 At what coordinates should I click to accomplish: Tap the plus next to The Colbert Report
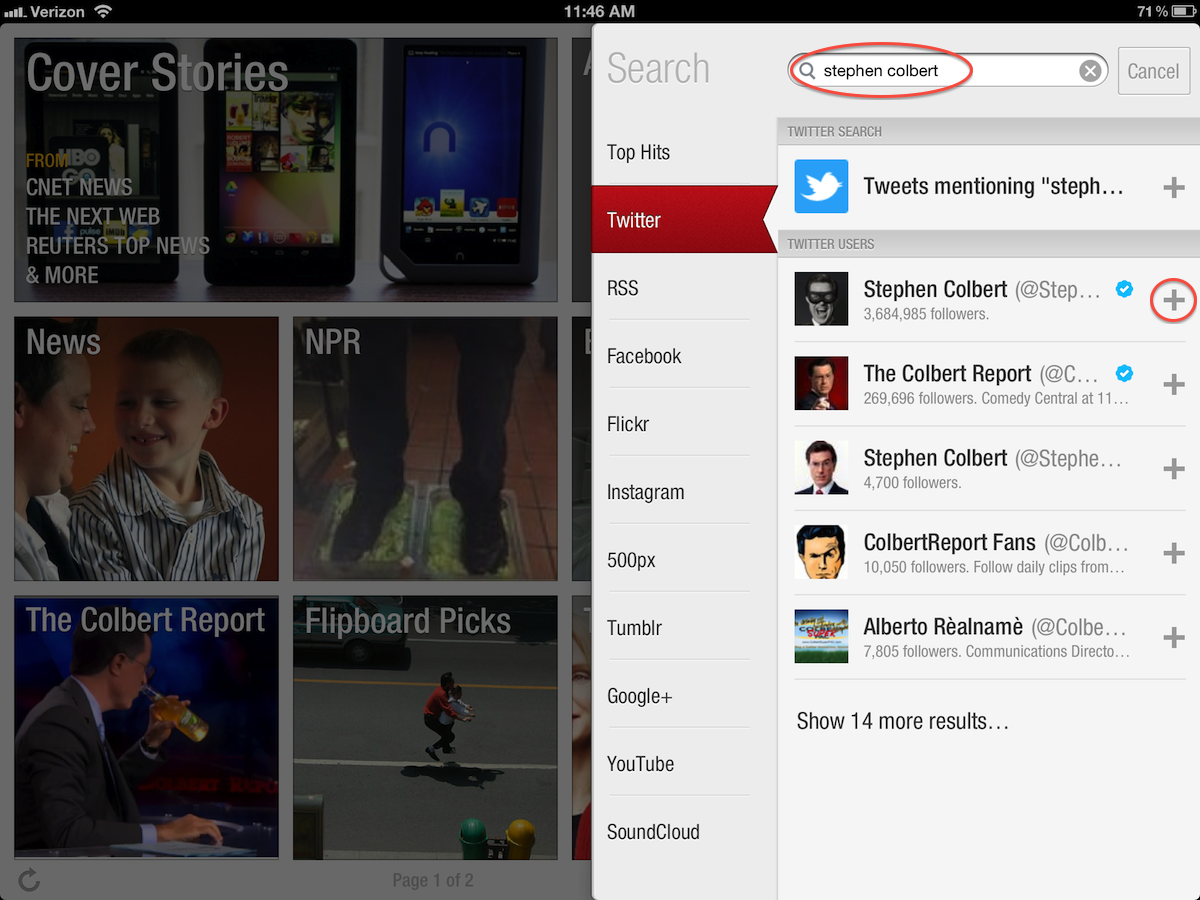[x=1174, y=385]
